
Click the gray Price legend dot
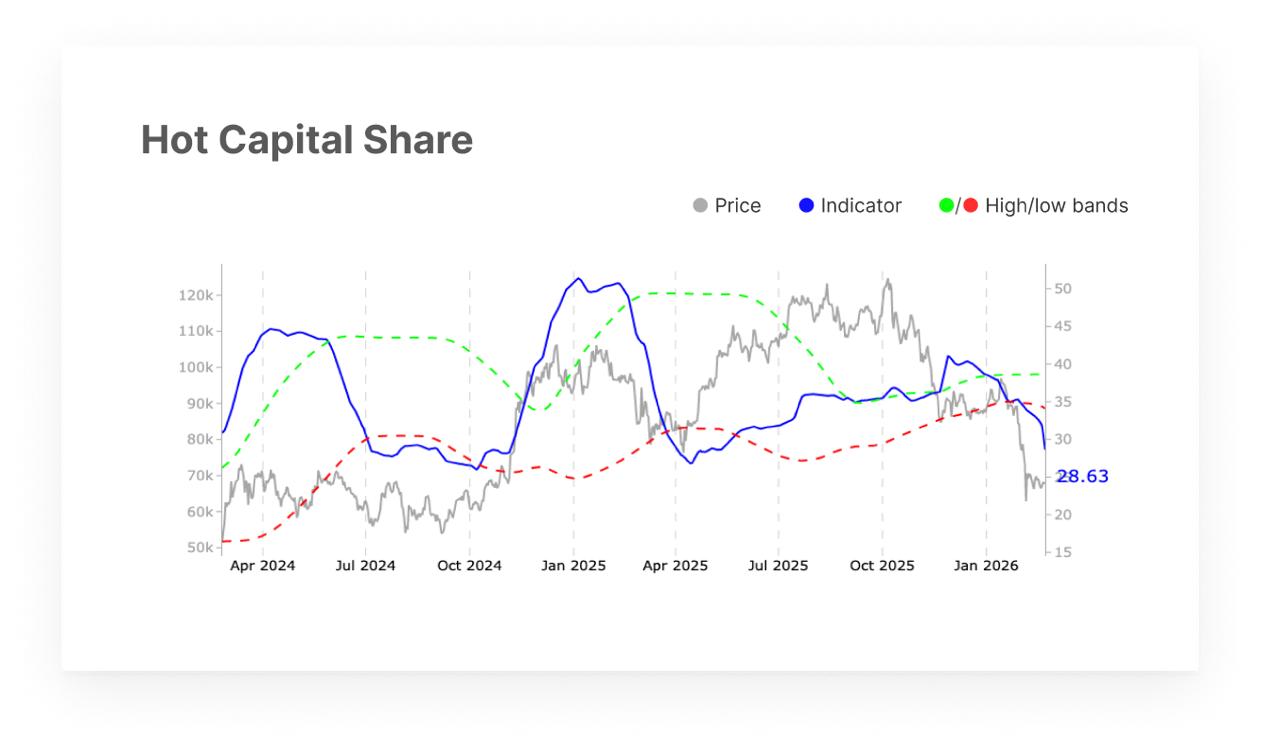coord(700,206)
